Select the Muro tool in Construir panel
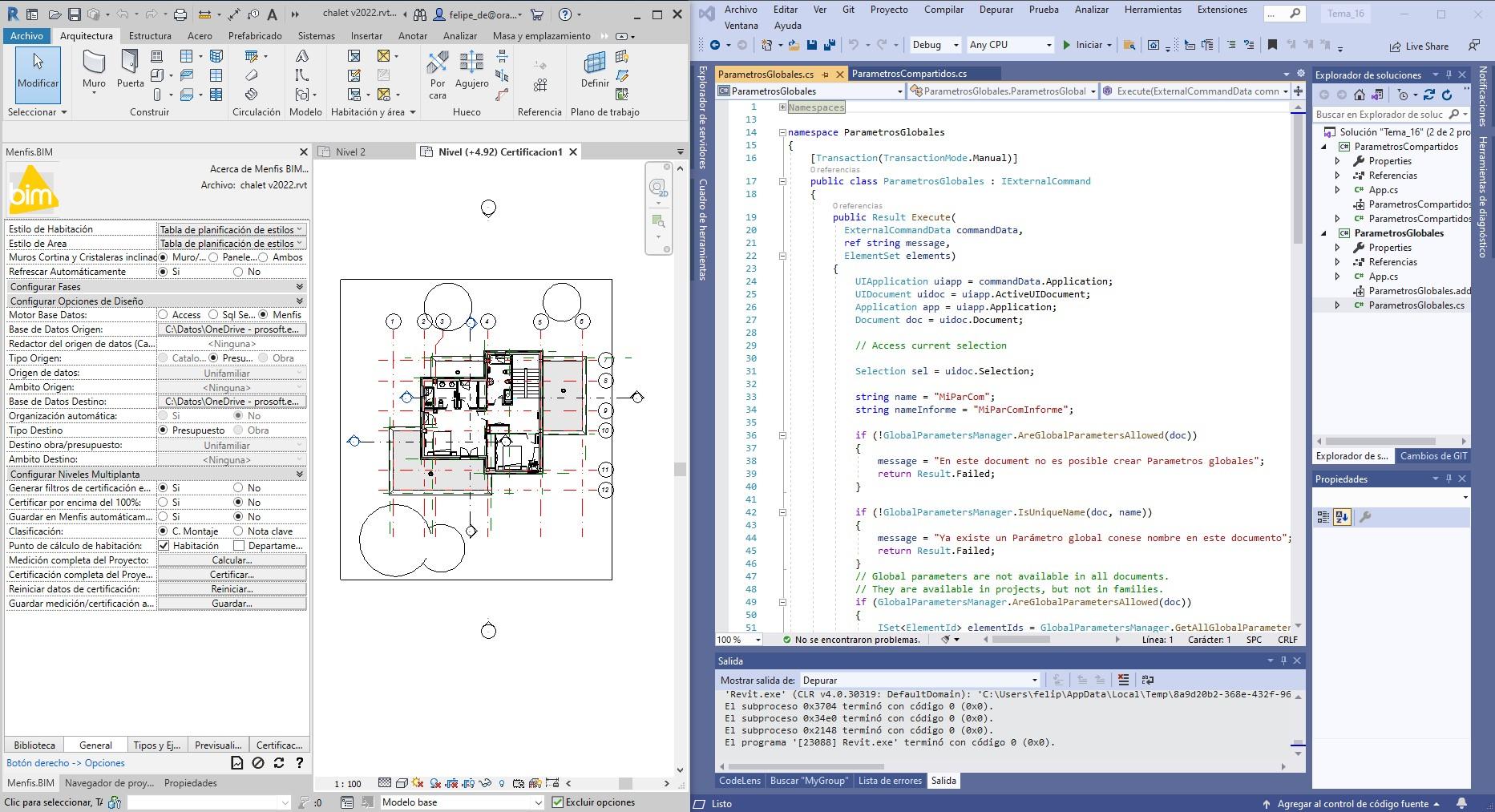The height and width of the screenshot is (812, 1495). click(x=93, y=72)
